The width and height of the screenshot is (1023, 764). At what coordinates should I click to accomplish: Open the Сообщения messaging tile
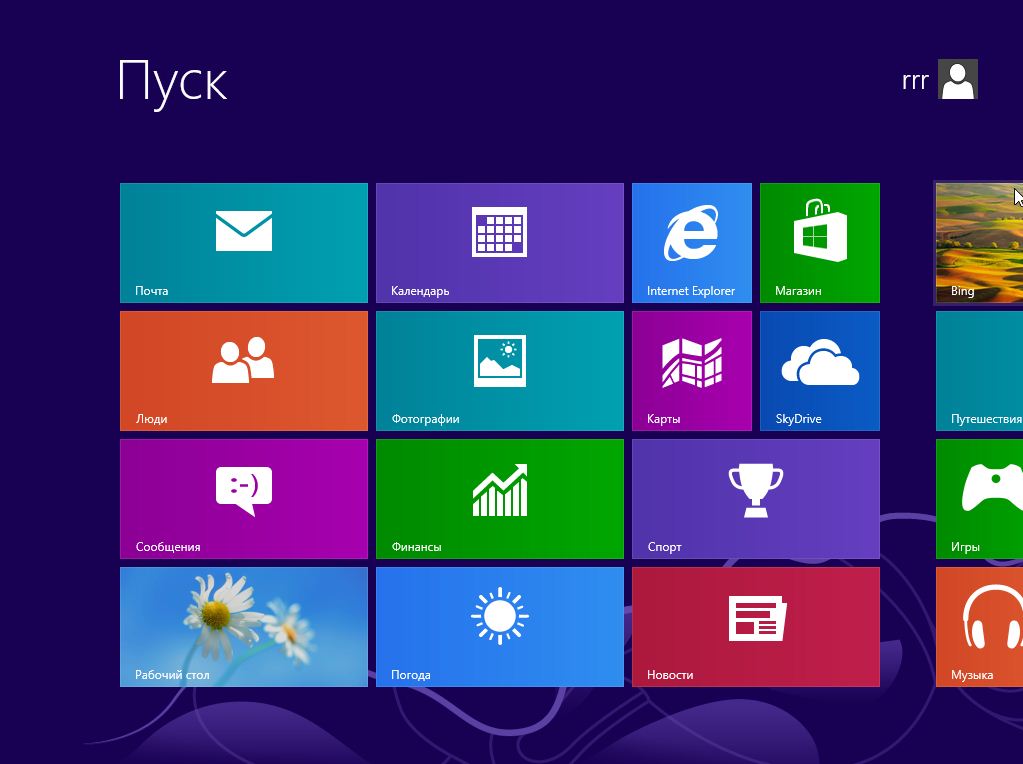244,499
